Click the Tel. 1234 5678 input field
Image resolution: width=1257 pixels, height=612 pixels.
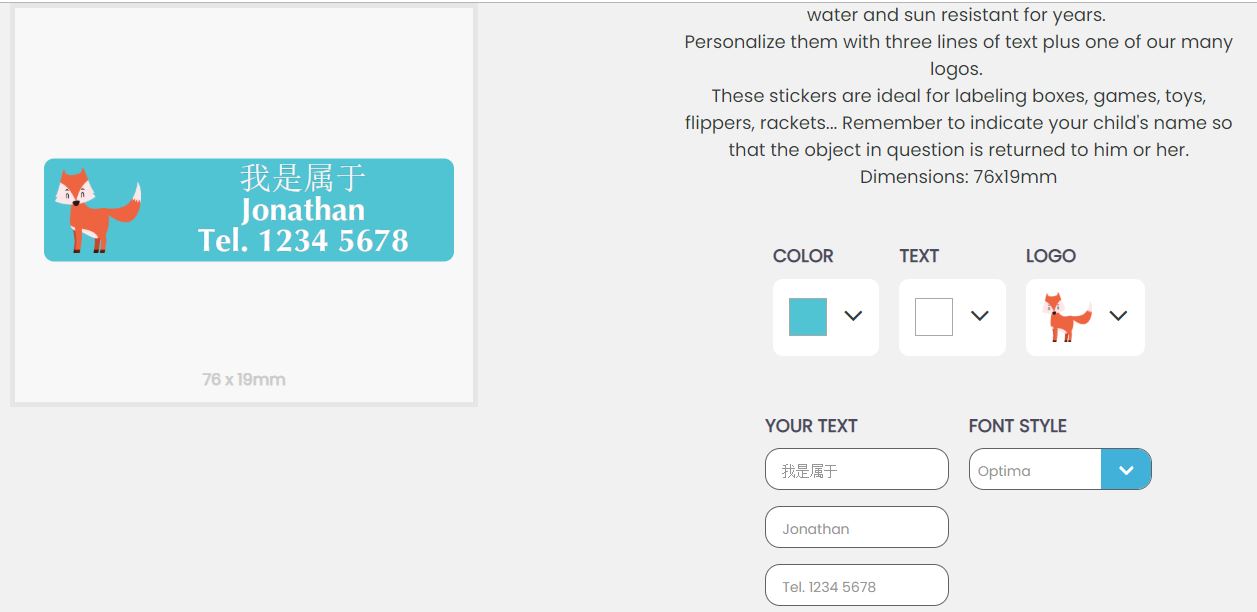tap(856, 585)
